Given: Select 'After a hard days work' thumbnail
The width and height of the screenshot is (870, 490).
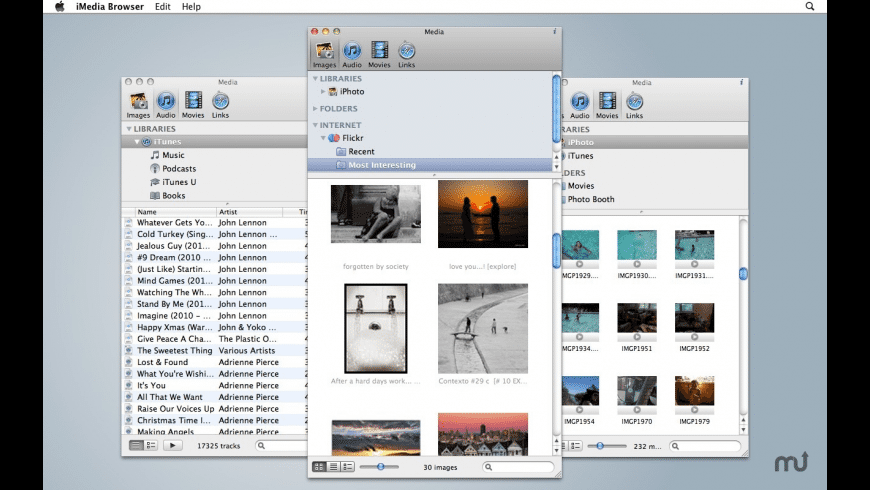Looking at the screenshot, I should [376, 329].
